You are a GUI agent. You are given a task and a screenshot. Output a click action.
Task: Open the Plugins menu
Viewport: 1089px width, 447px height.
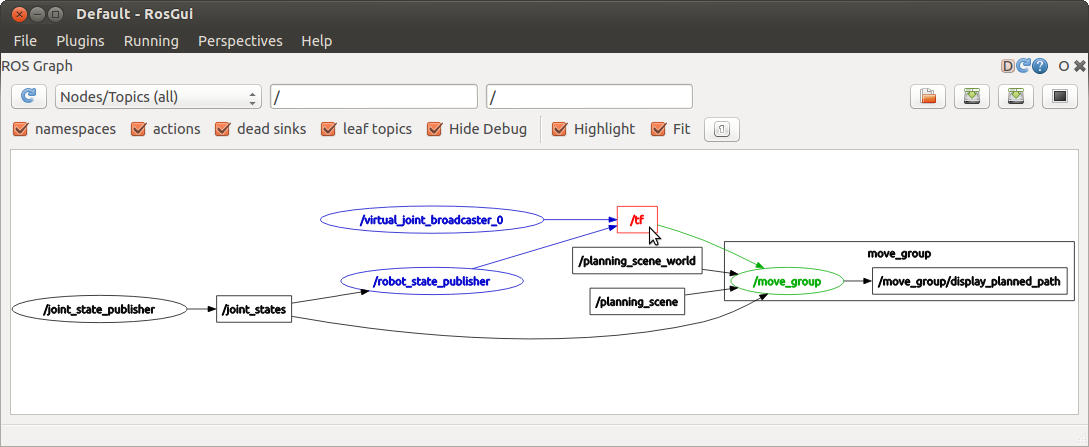80,41
